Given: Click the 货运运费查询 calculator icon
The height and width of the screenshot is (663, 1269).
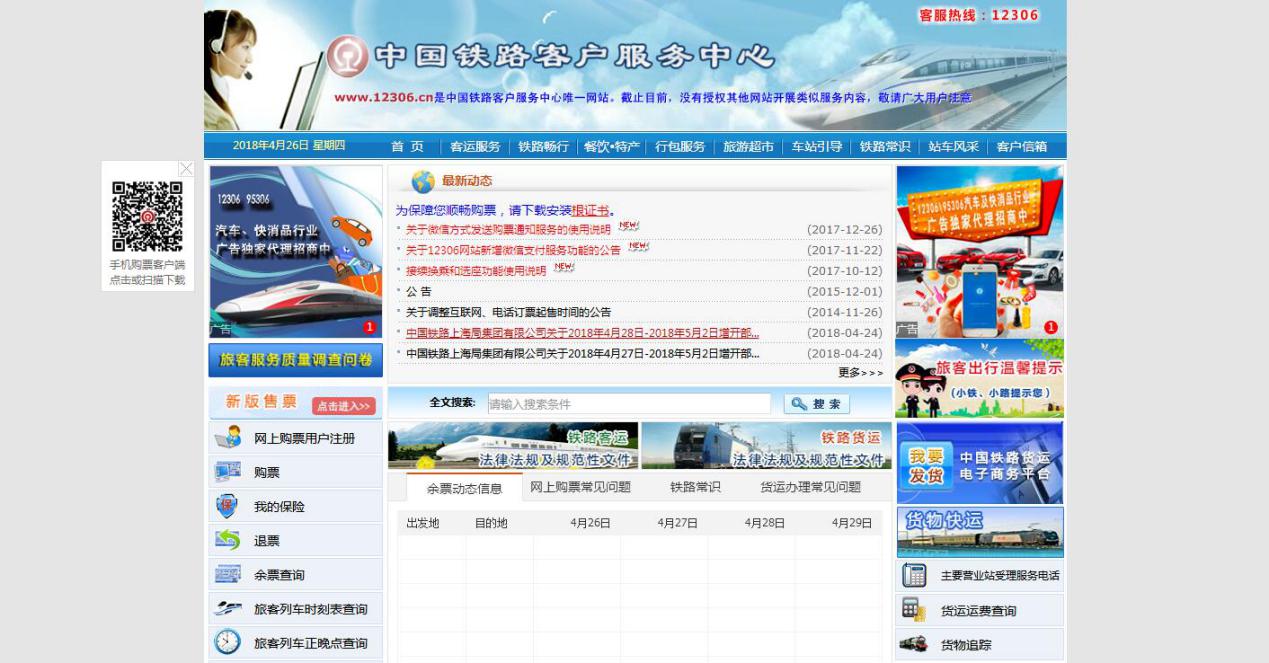Looking at the screenshot, I should (x=912, y=609).
